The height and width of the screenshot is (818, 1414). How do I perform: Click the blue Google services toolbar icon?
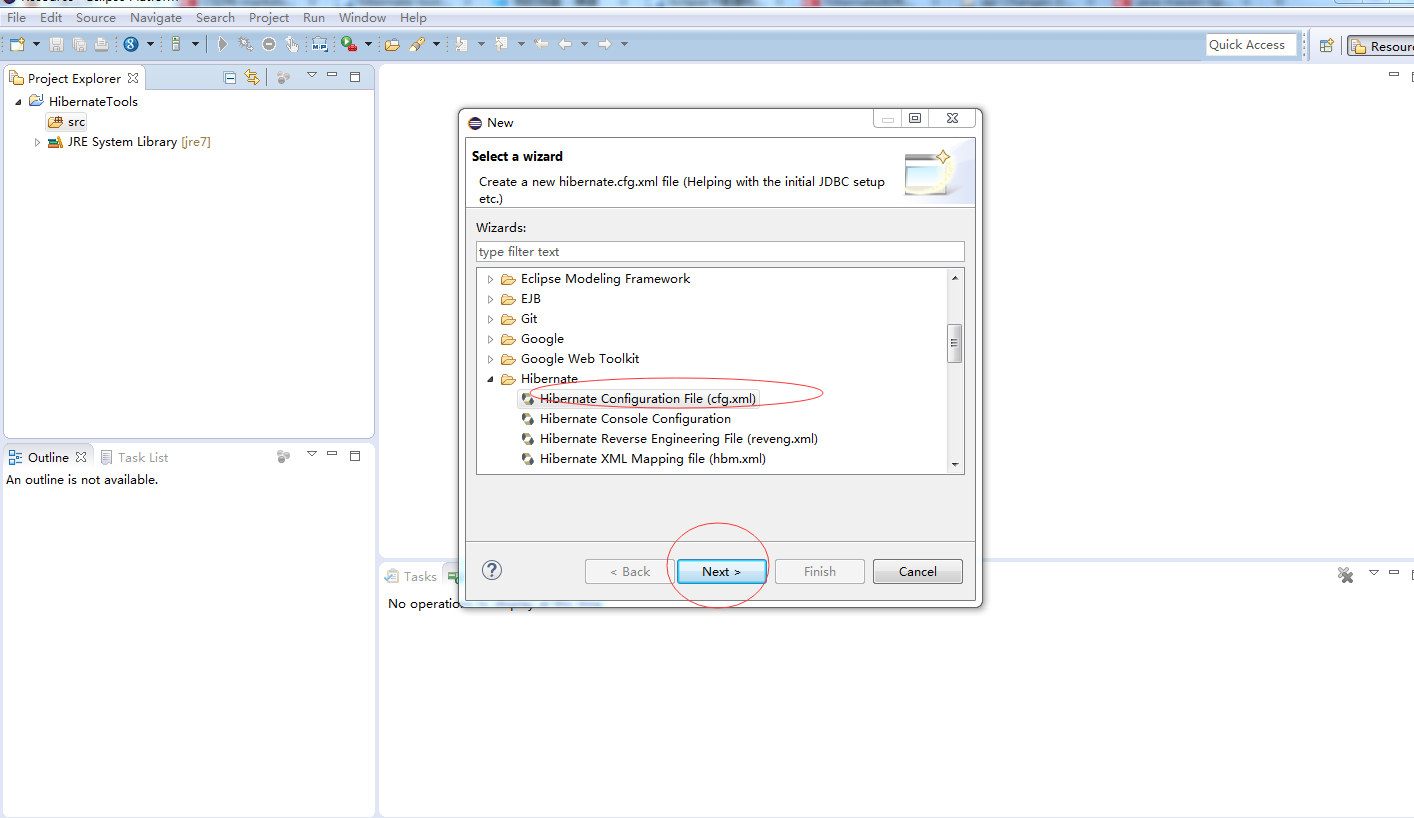pyautogui.click(x=131, y=44)
